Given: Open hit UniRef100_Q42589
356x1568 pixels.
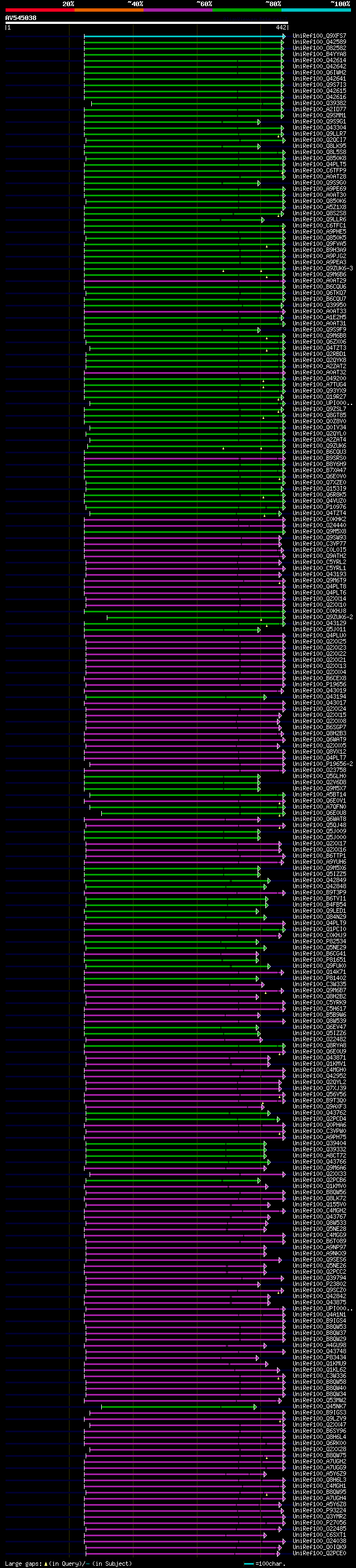Looking at the screenshot, I should (x=319, y=42).
